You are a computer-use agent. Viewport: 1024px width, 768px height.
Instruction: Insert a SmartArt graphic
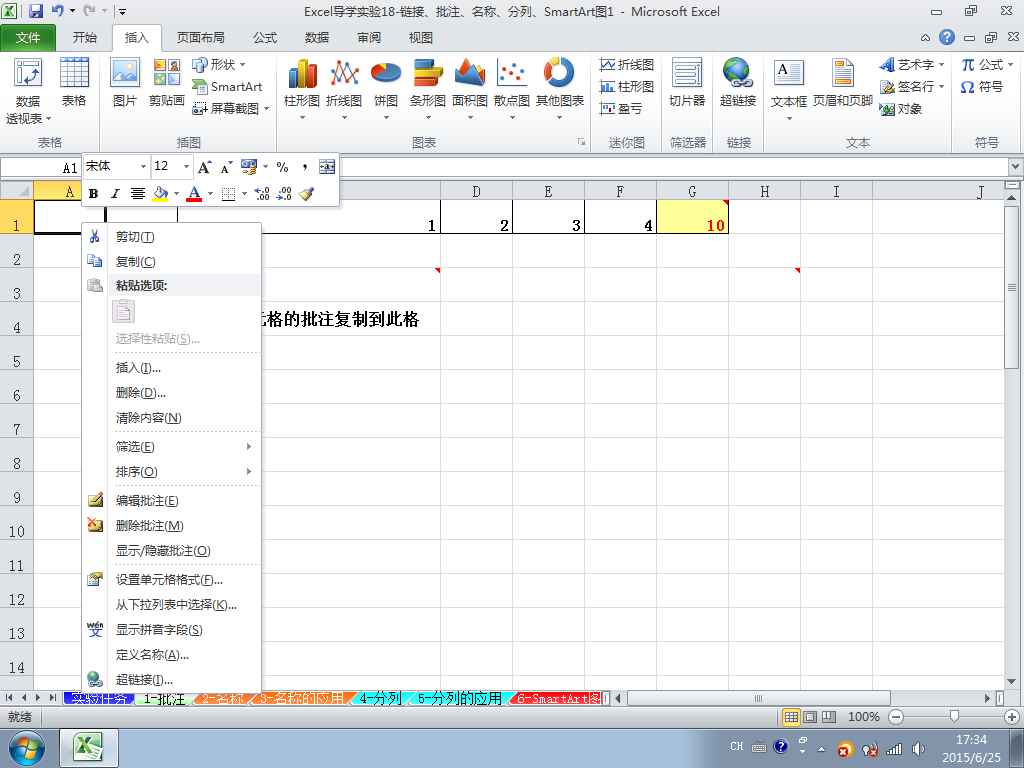(227, 86)
